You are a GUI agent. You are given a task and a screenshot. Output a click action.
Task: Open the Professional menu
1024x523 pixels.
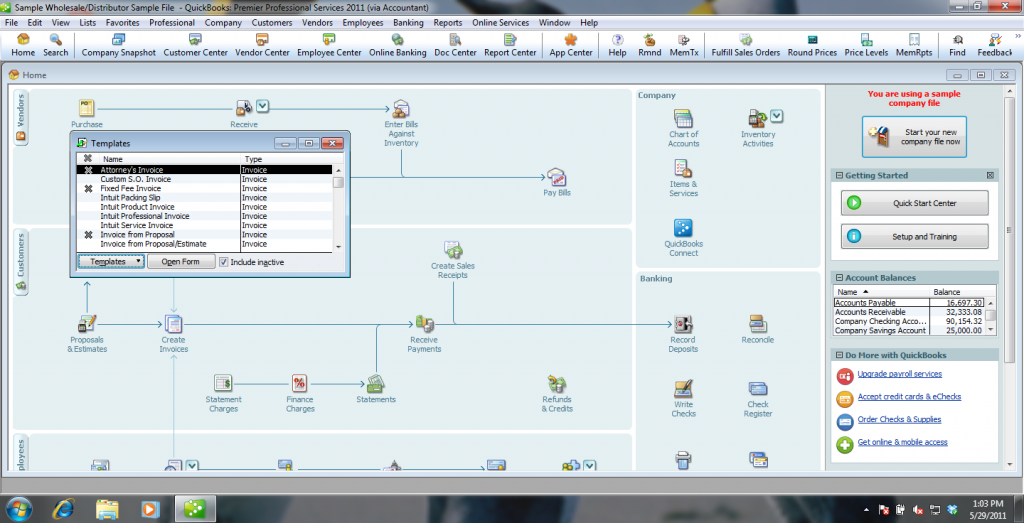pos(172,22)
